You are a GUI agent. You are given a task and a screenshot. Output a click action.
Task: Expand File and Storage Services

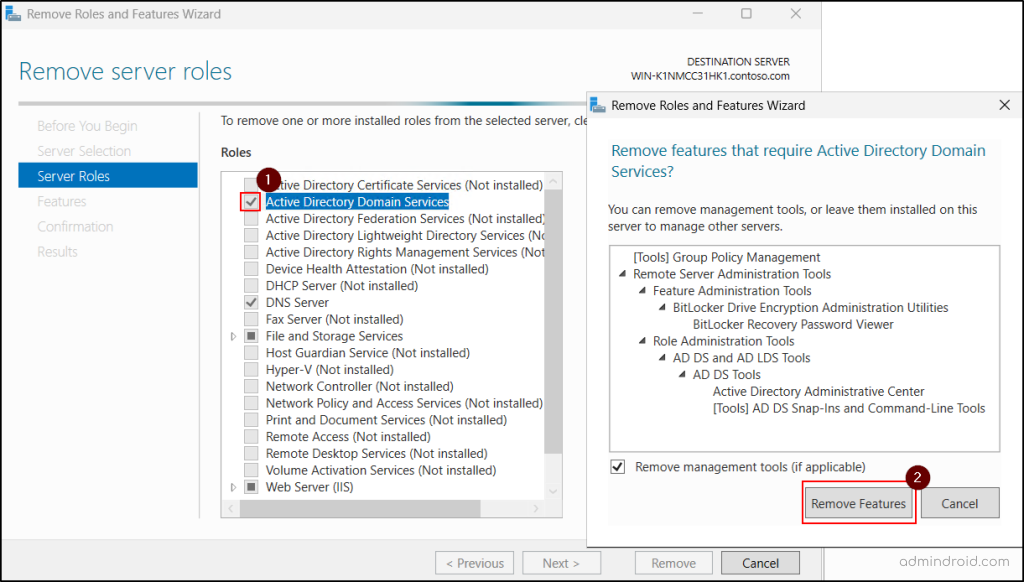tap(232, 336)
